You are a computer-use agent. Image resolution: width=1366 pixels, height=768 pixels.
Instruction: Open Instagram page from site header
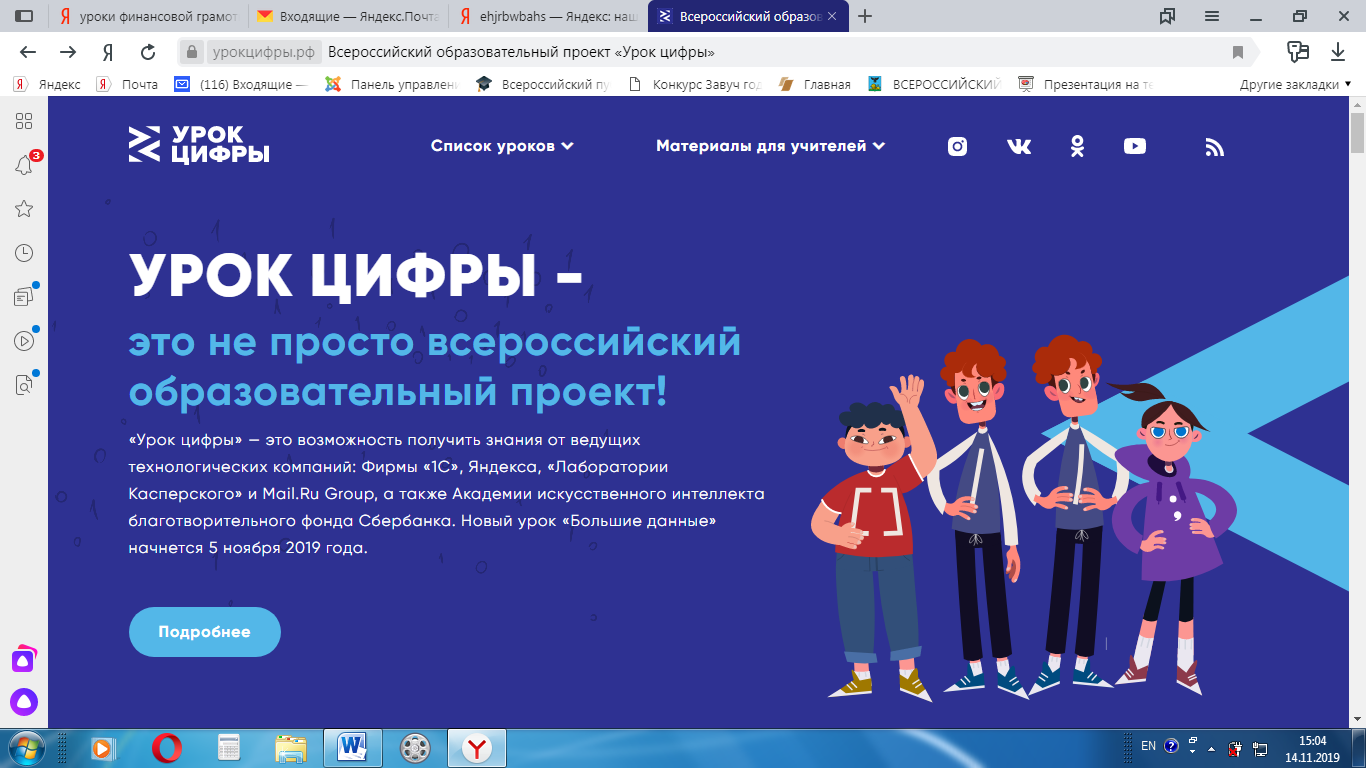[957, 146]
